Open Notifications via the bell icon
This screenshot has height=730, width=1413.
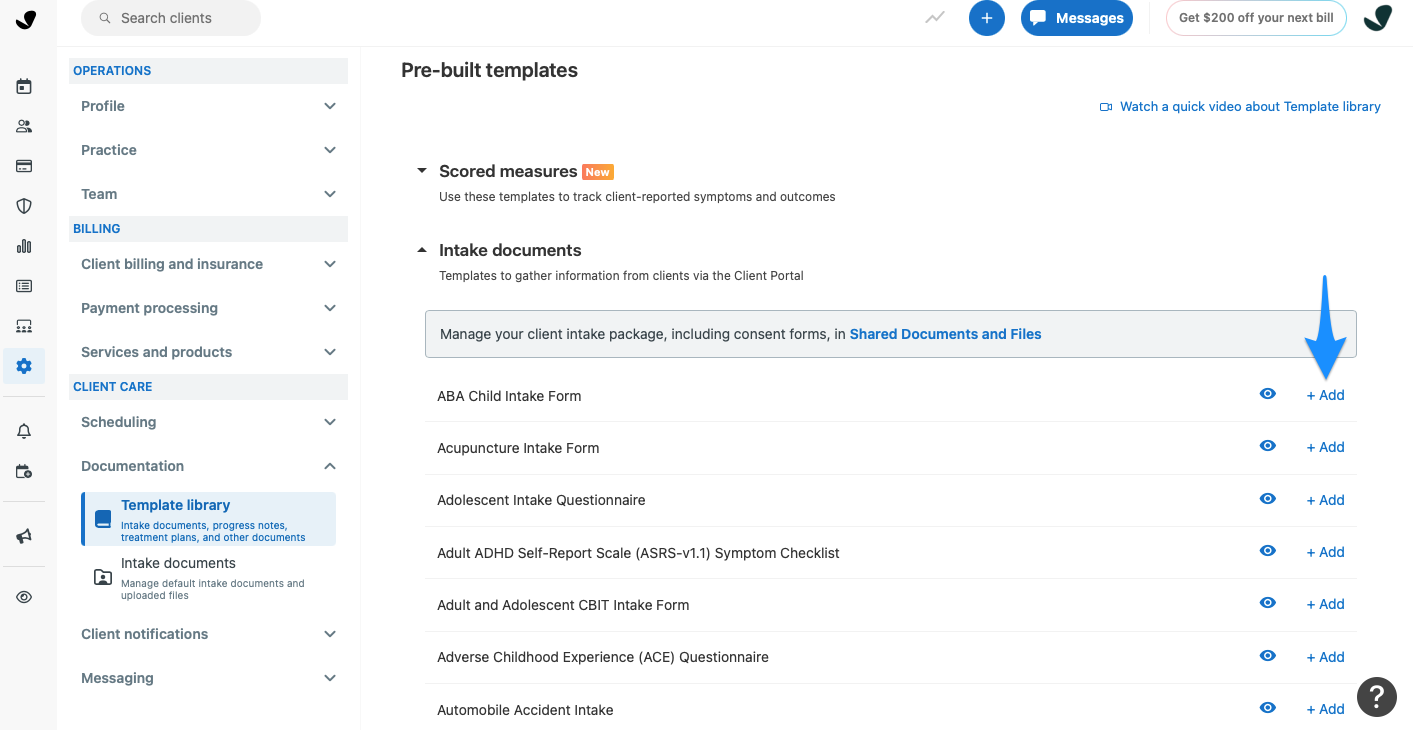tap(24, 430)
